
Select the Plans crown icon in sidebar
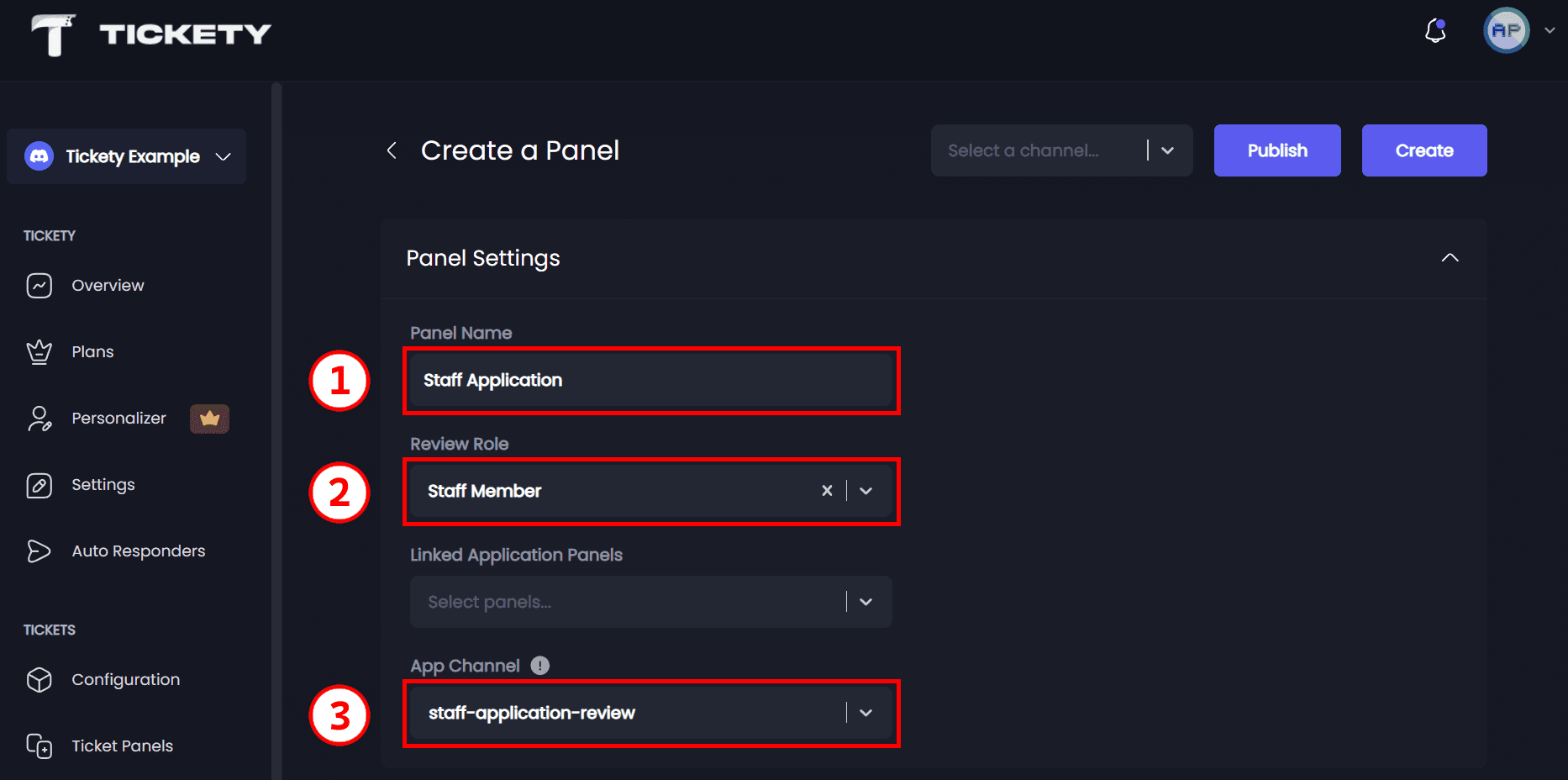tap(39, 351)
